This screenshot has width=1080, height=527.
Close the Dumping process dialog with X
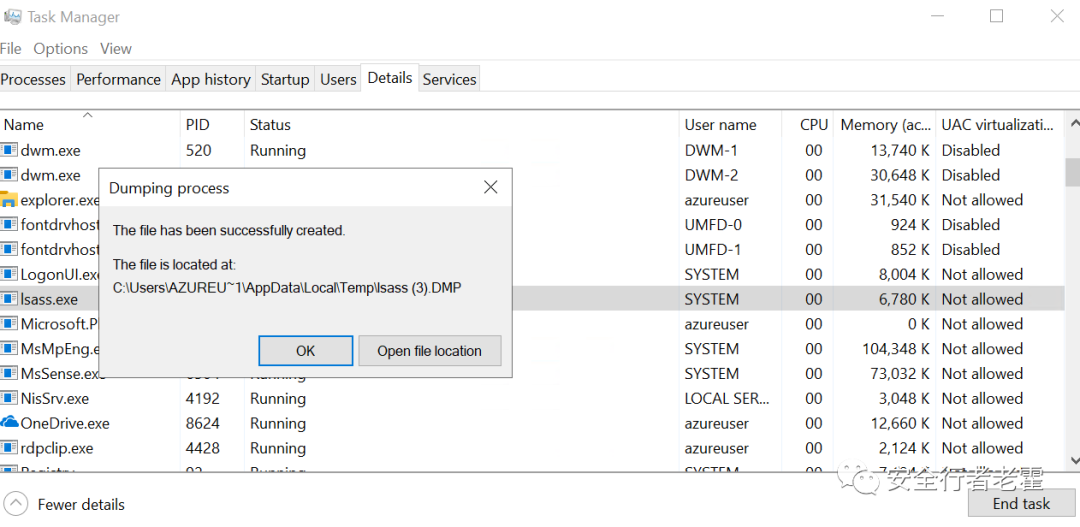tap(490, 187)
